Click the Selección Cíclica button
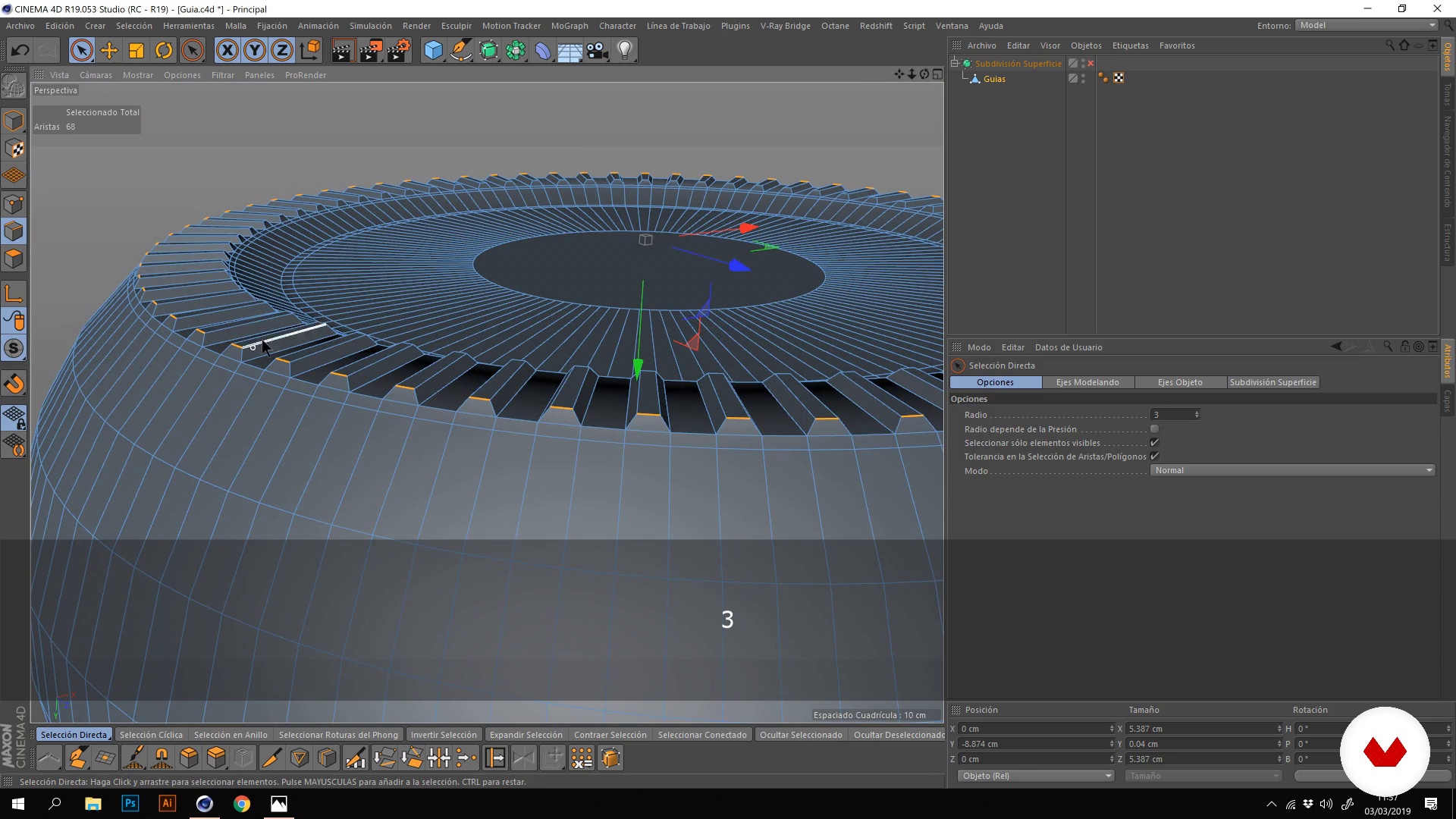 (x=151, y=735)
